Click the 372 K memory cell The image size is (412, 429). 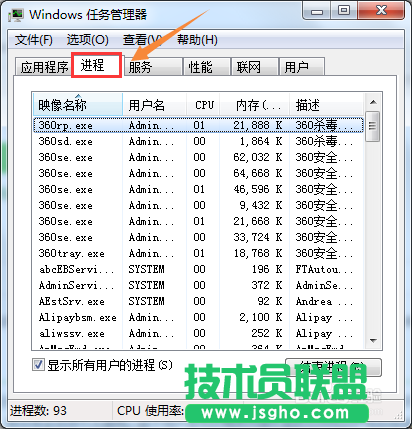(x=267, y=285)
